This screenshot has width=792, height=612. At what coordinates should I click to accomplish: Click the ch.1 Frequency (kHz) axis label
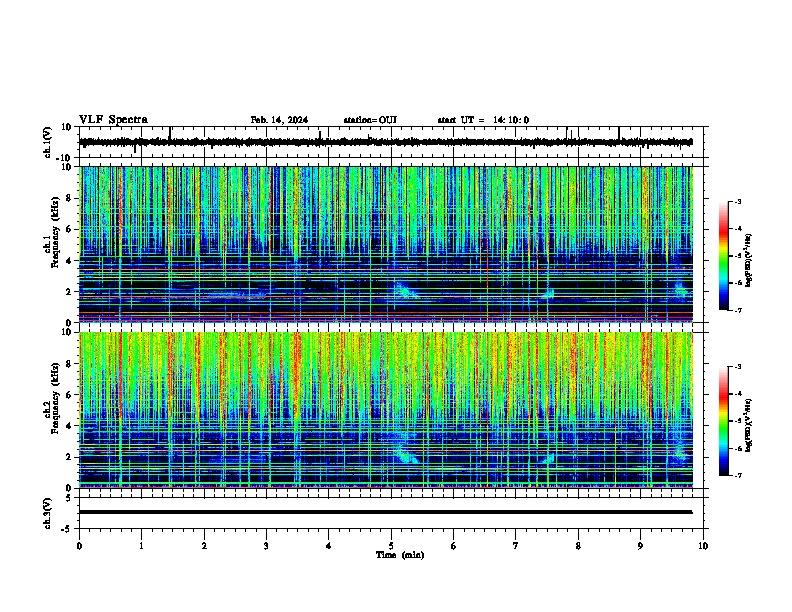(51, 232)
